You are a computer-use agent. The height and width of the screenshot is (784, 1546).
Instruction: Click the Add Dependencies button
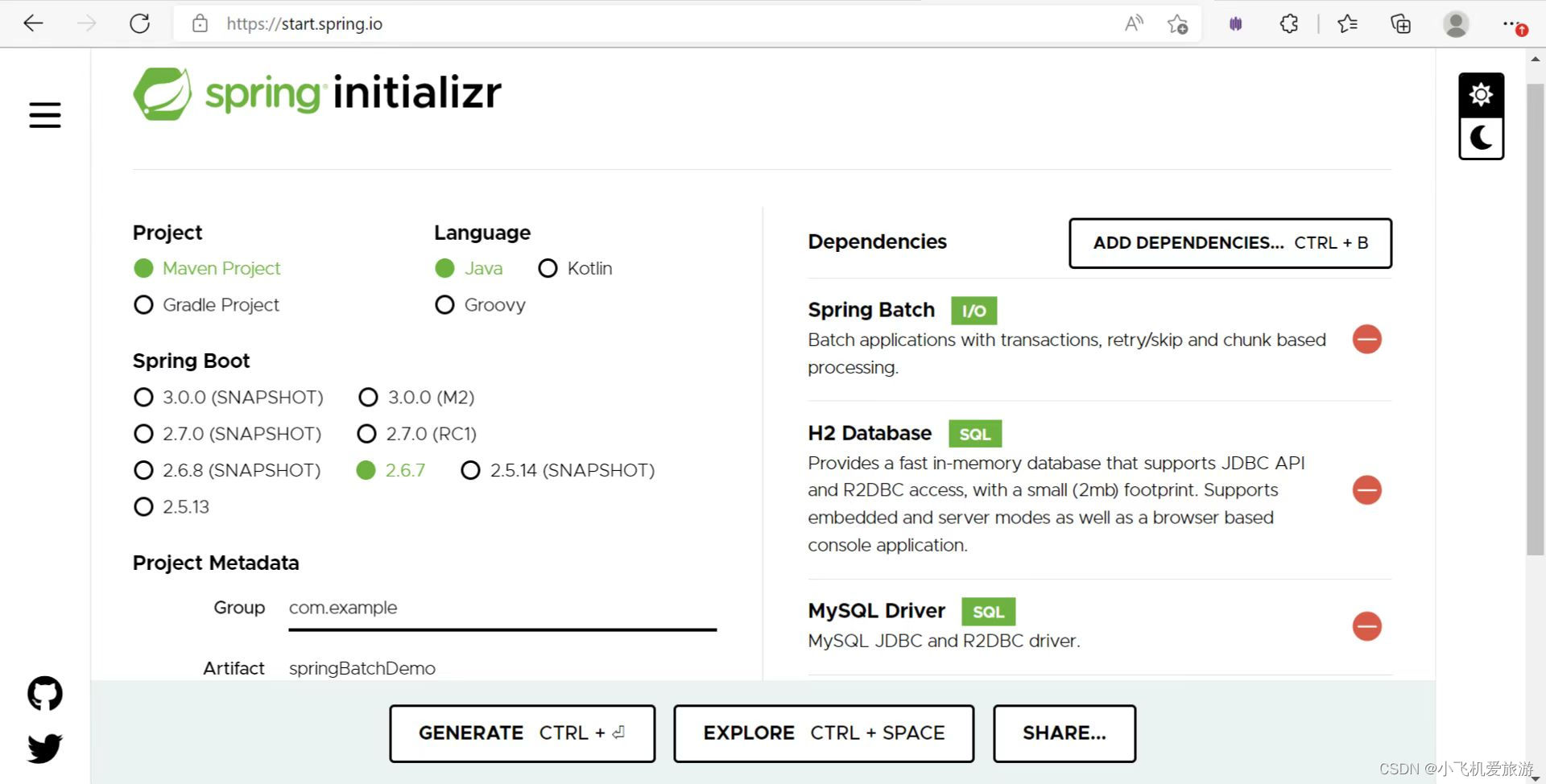tap(1230, 243)
